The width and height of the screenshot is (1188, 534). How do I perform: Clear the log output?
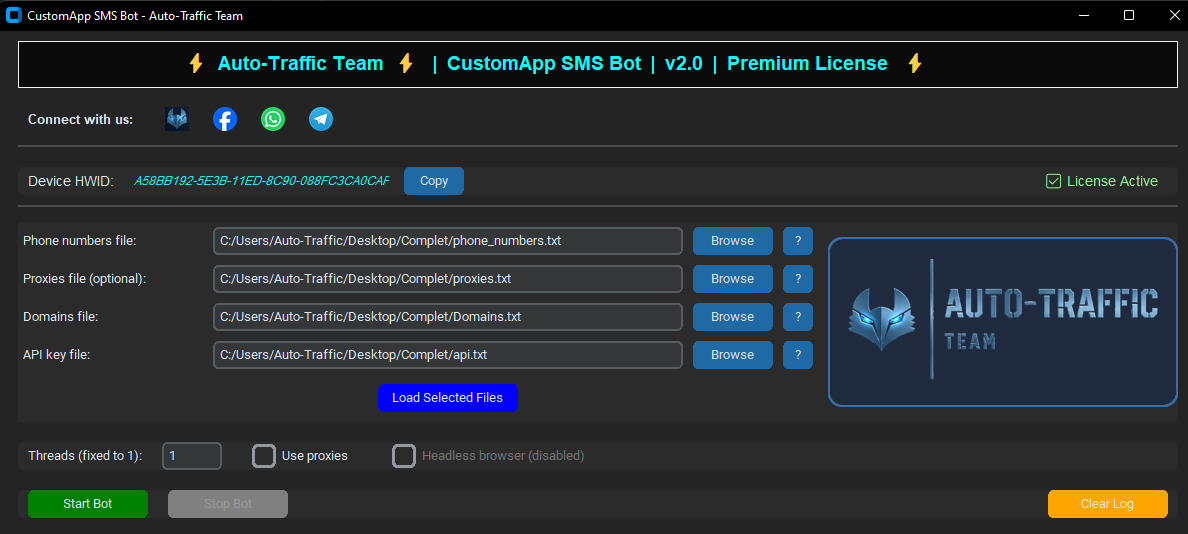[x=1108, y=504]
